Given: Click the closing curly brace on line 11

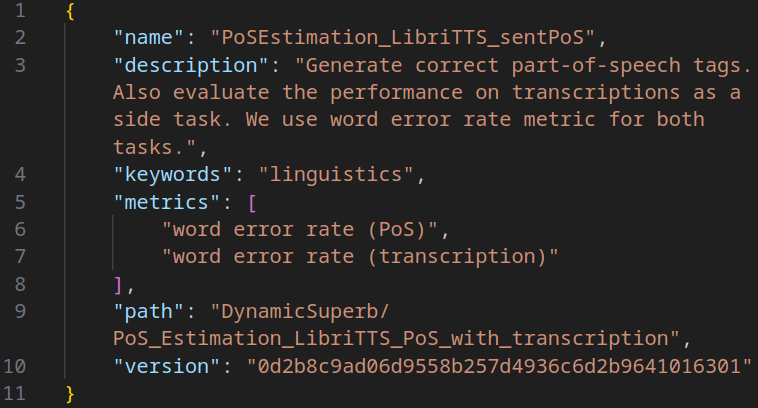Looking at the screenshot, I should click(x=69, y=391).
